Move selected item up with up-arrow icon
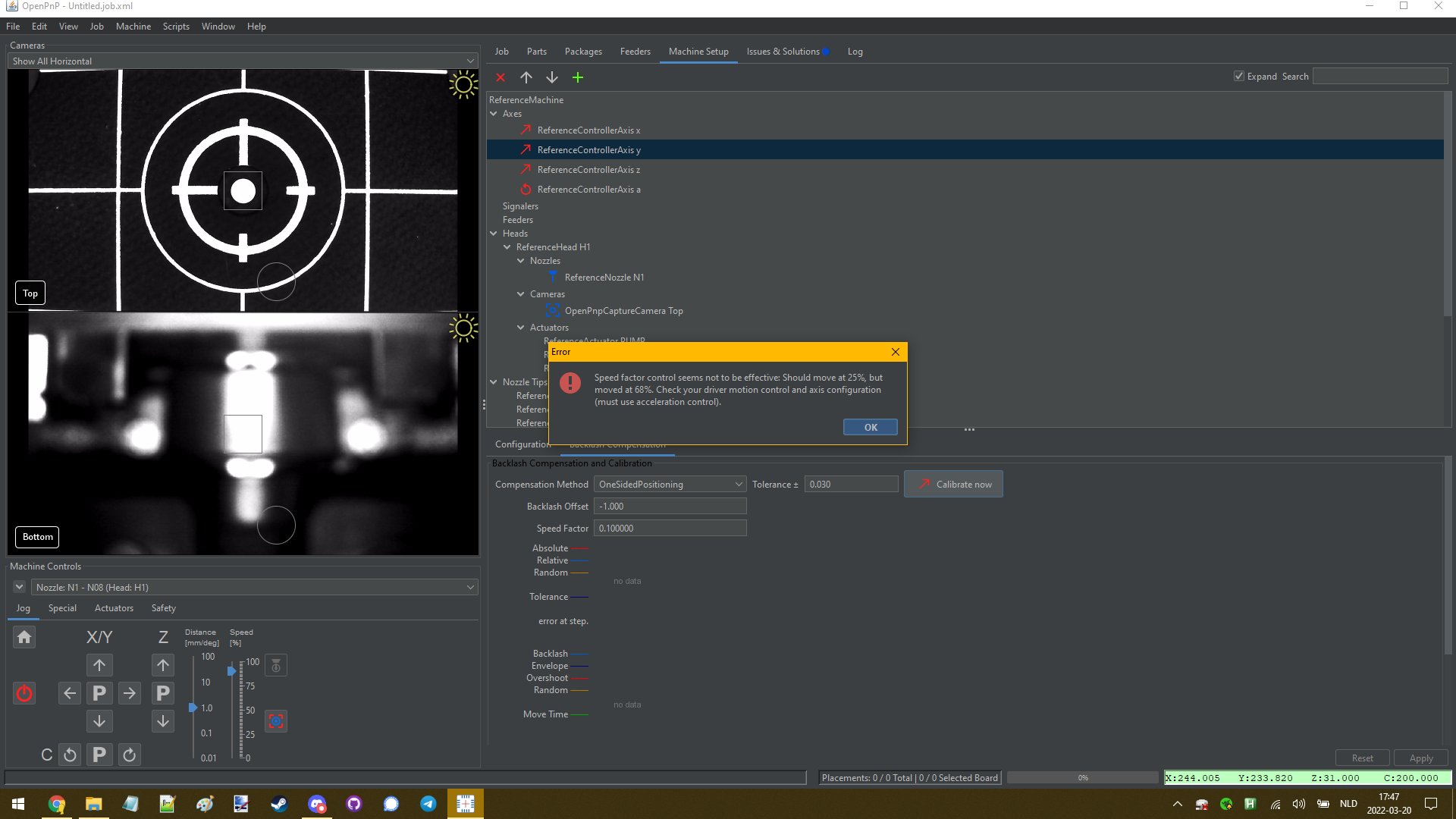The width and height of the screenshot is (1456, 819). pyautogui.click(x=526, y=77)
